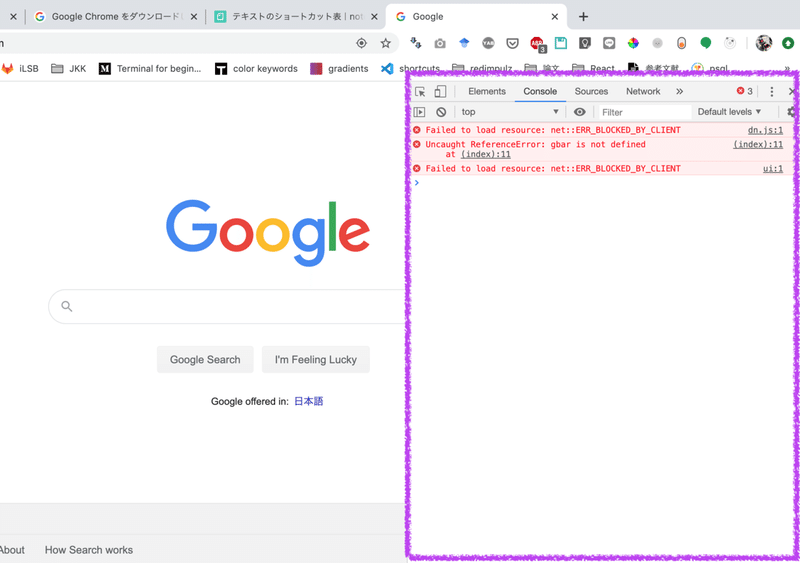Viewport: 800px width, 563px height.
Task: Open the LINE extension icon
Action: pos(609,43)
